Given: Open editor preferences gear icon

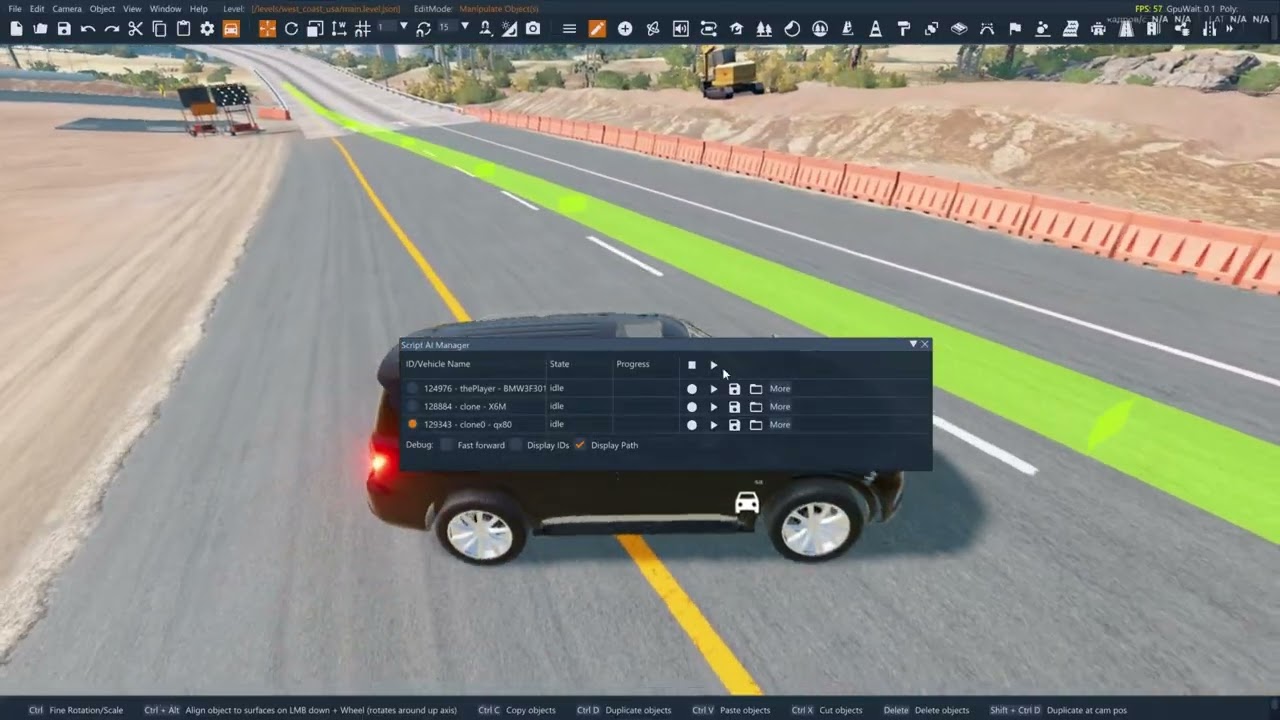Looking at the screenshot, I should [207, 29].
